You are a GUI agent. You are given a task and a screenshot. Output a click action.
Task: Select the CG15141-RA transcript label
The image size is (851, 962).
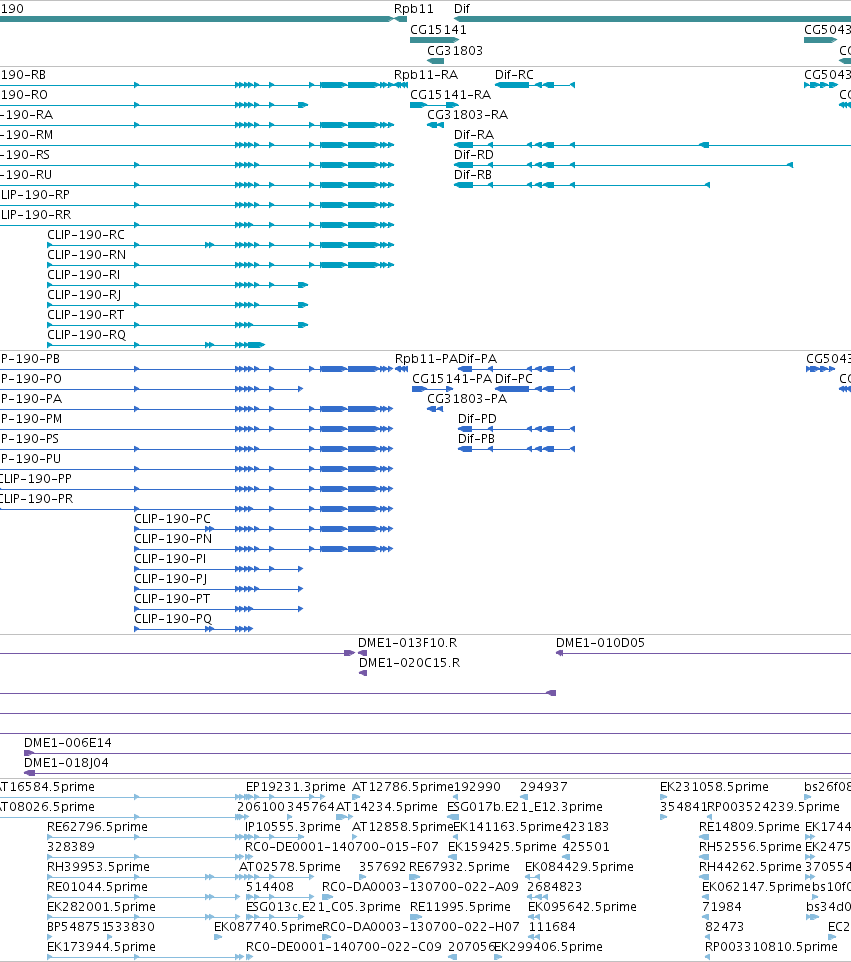pos(450,94)
